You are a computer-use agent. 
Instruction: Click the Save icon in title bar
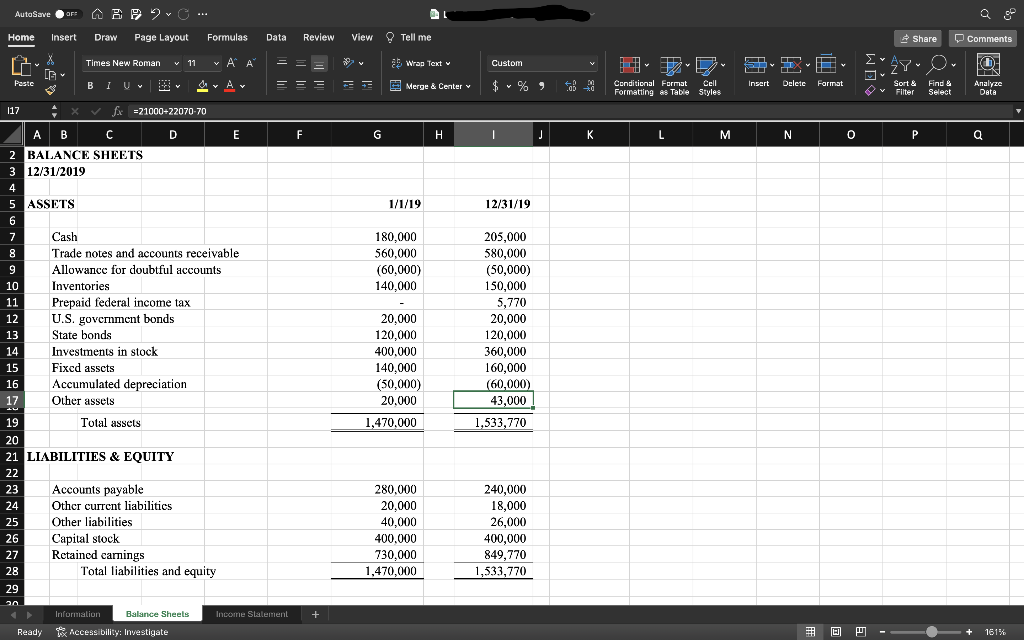coord(117,14)
